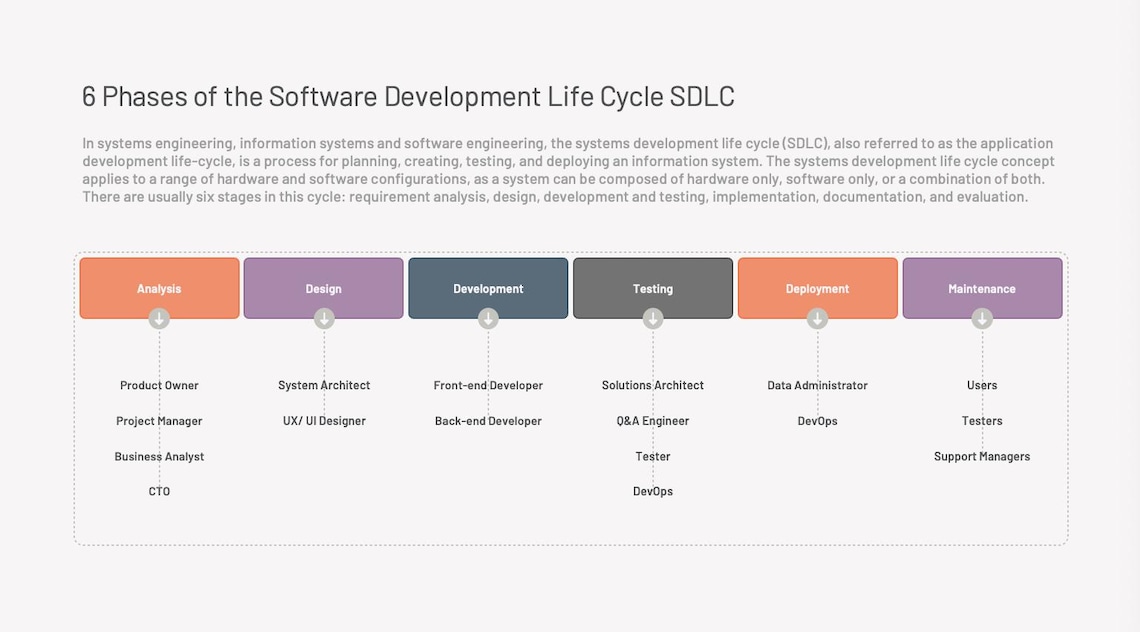Select the Back-end Developer entry
The height and width of the screenshot is (632, 1140).
pos(488,420)
